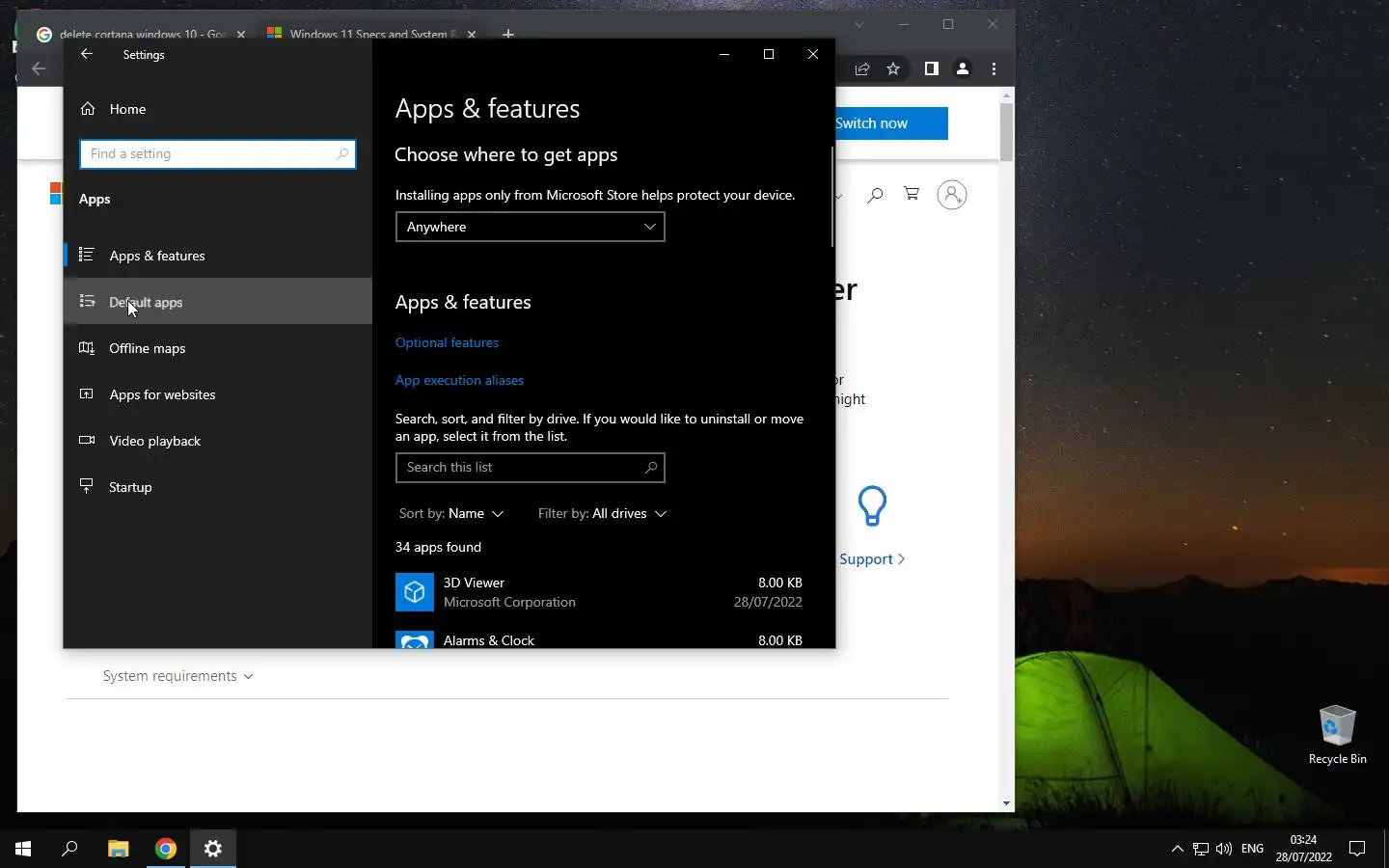1389x868 pixels.
Task: Open Microsoft site shopping cart
Action: 912,194
